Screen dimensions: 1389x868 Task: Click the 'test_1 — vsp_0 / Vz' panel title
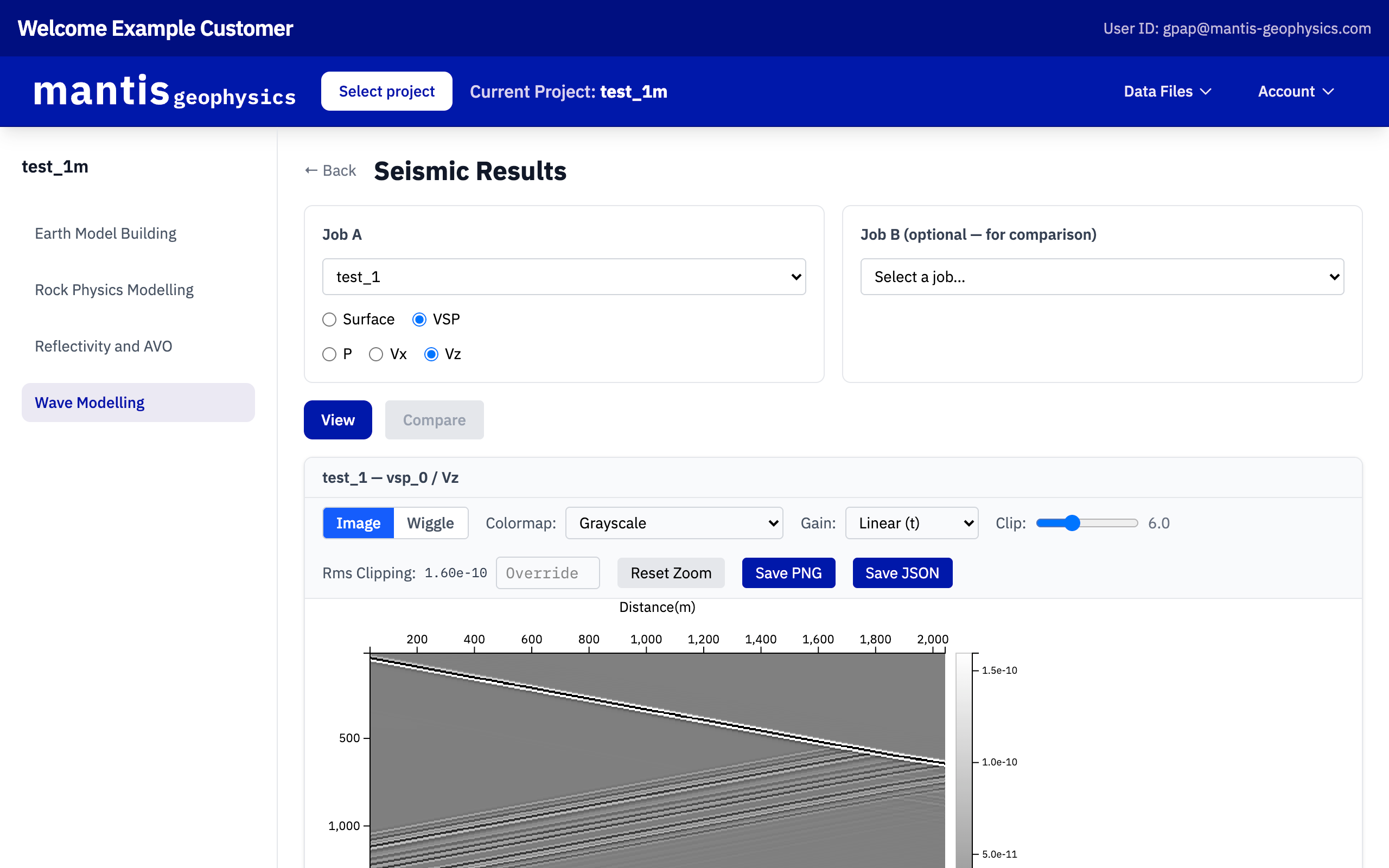pyautogui.click(x=390, y=477)
